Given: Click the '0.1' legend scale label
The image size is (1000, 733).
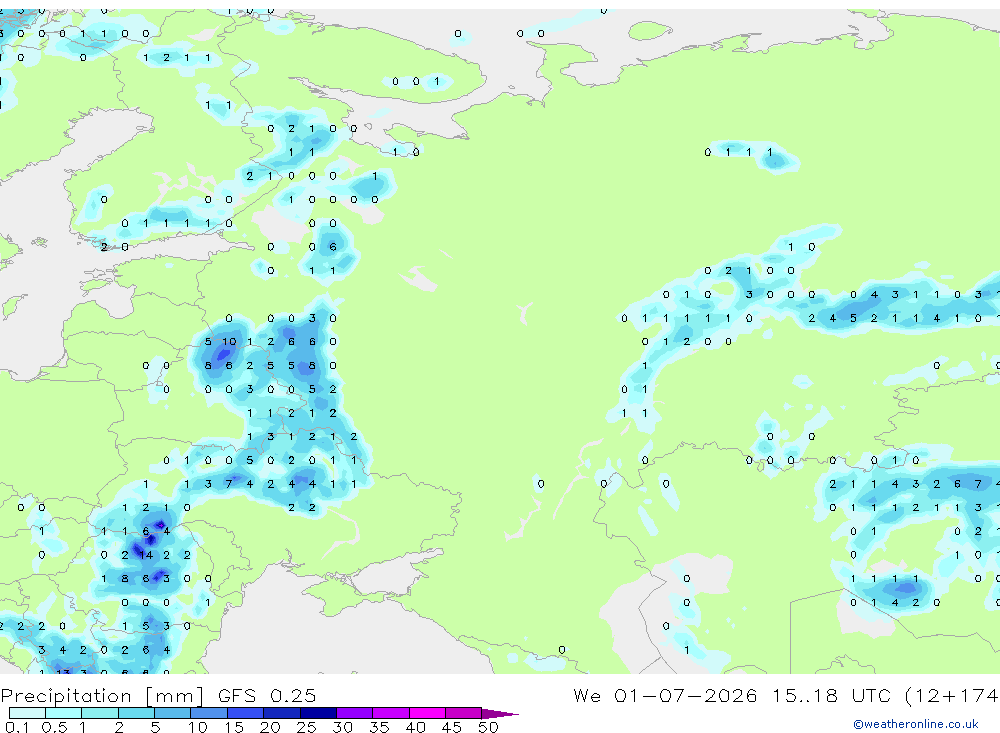Looking at the screenshot, I should coord(17,727).
